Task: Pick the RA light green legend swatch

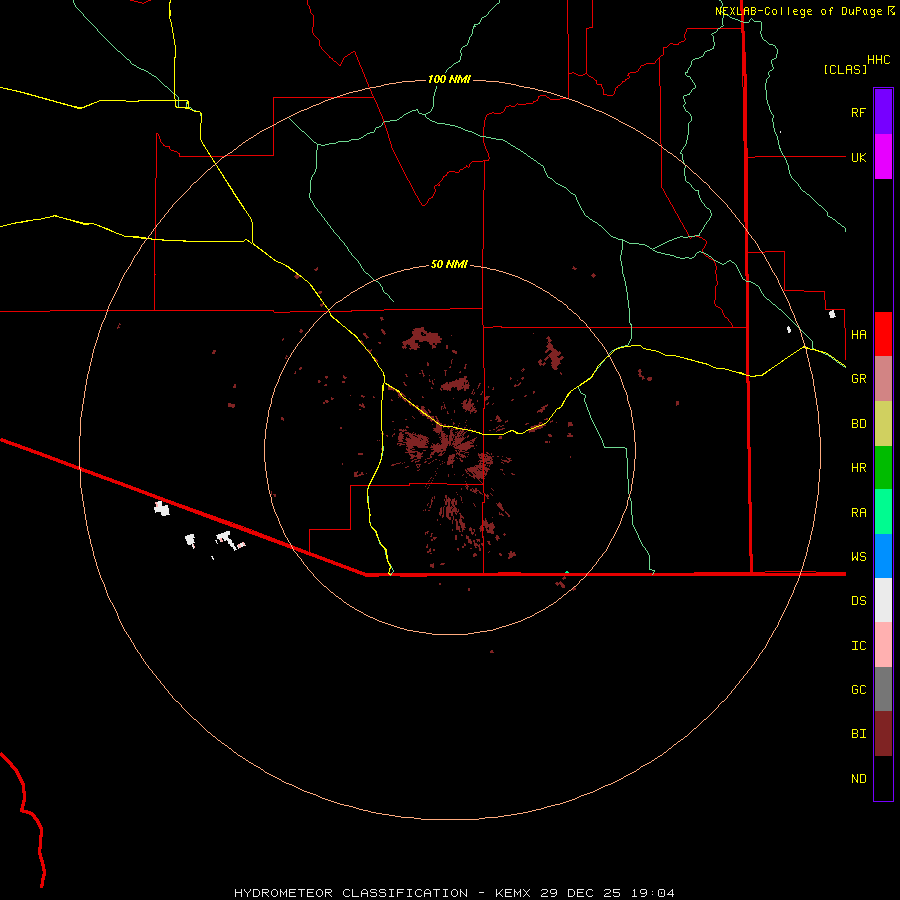Action: pos(883,512)
